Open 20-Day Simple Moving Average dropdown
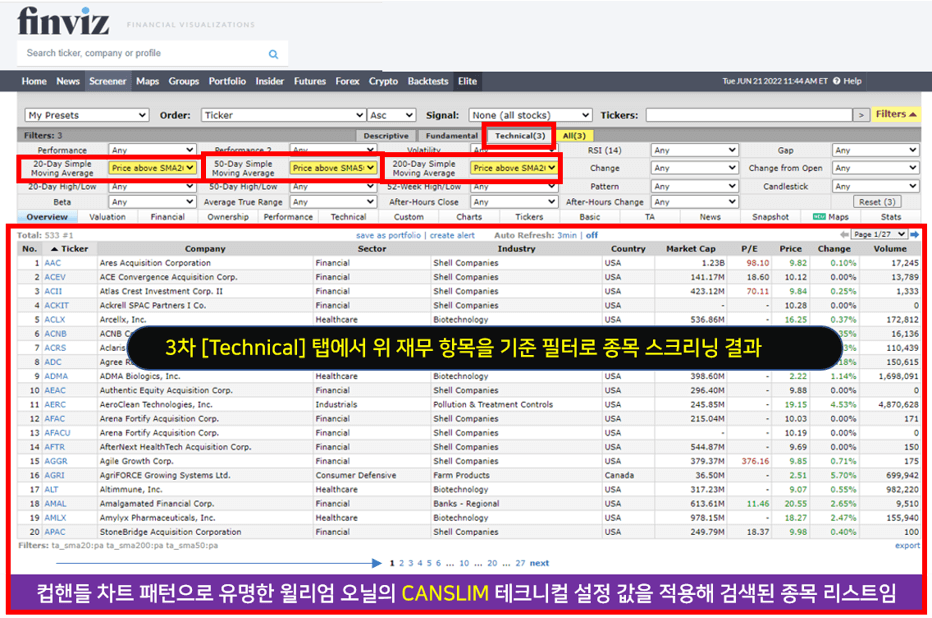The height and width of the screenshot is (618, 932). (152, 168)
